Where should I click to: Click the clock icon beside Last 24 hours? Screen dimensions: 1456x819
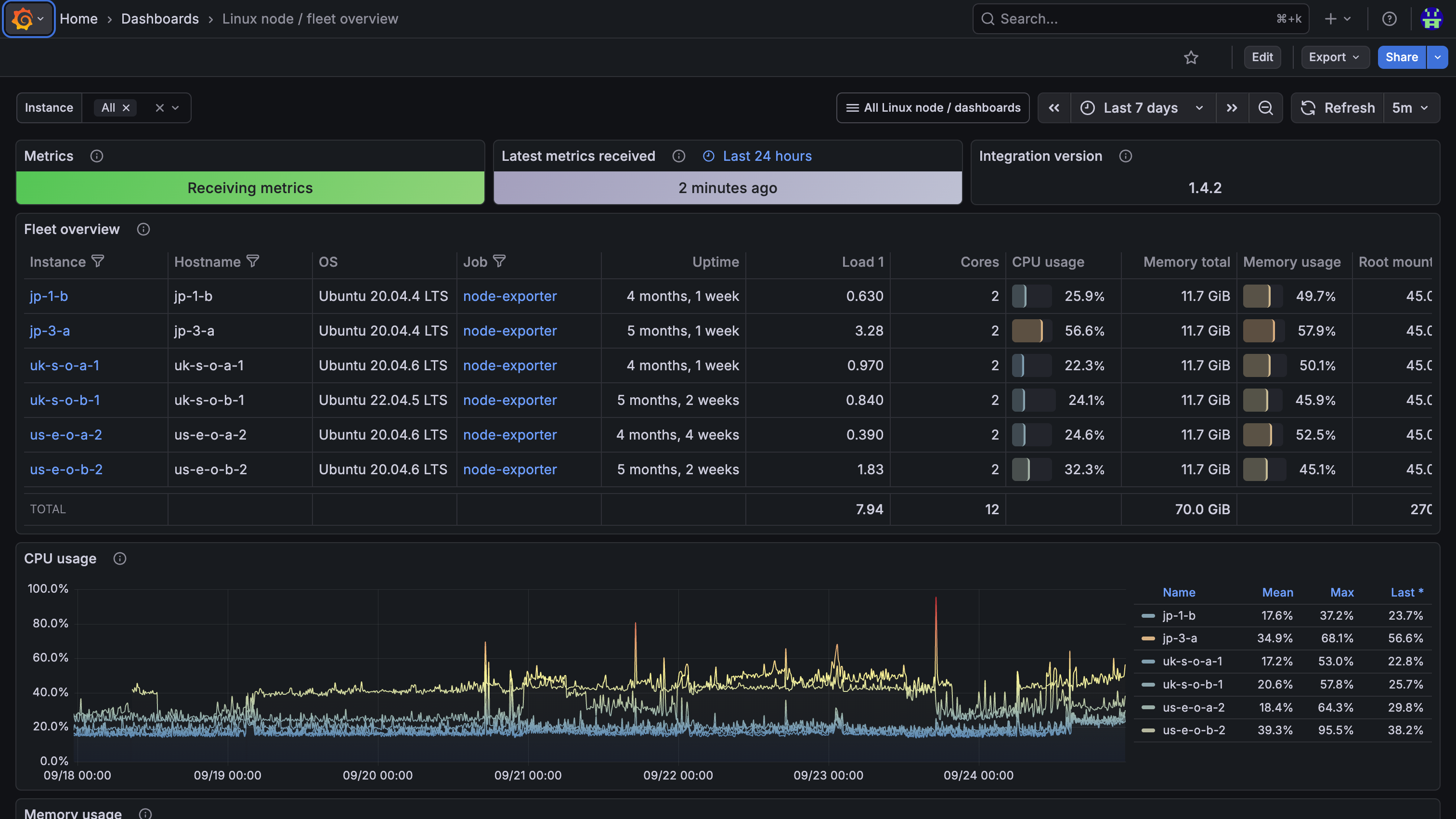click(x=708, y=156)
